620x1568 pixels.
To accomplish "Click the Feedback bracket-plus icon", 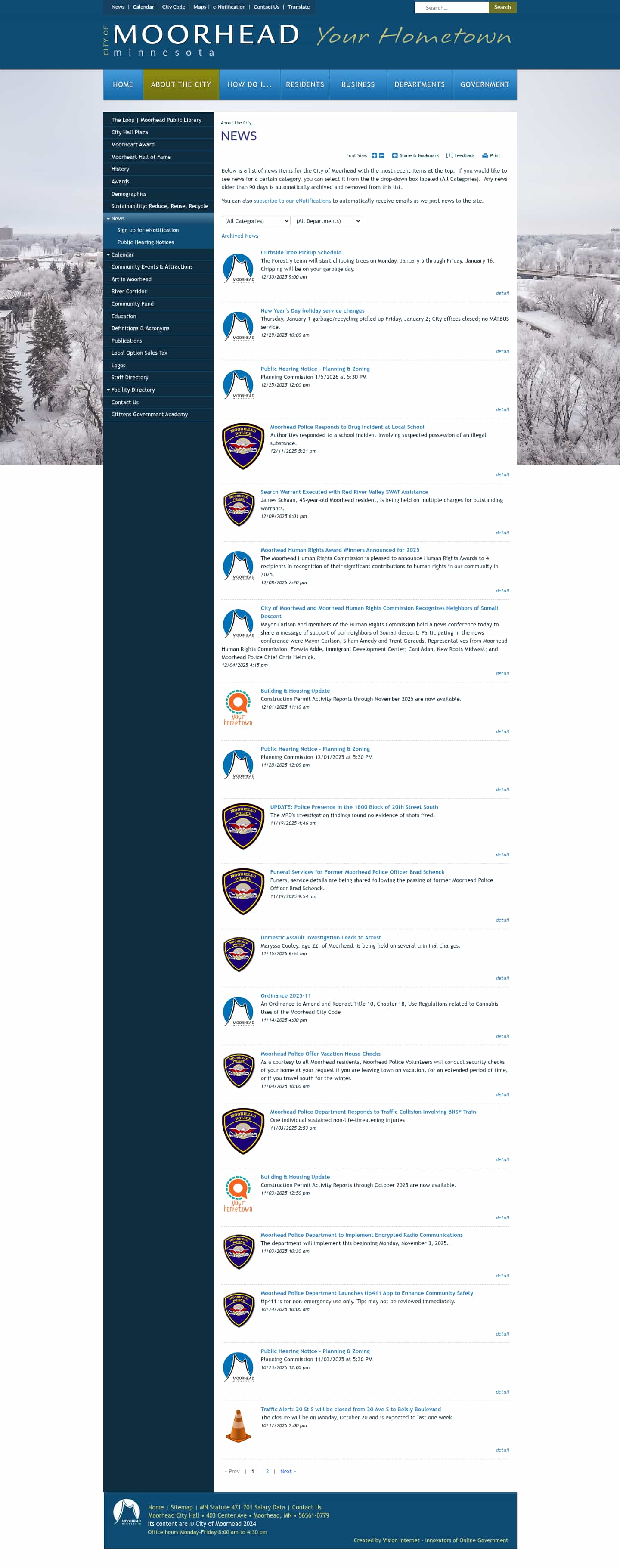I will click(x=449, y=155).
